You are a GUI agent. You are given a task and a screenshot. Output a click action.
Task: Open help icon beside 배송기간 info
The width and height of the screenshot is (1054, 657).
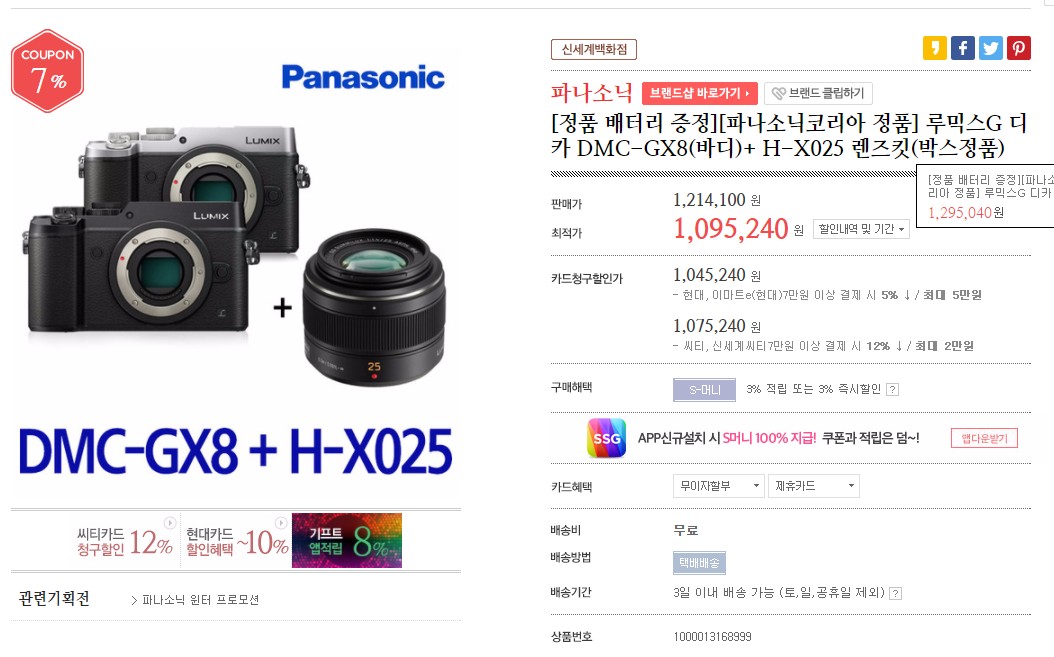pos(895,593)
